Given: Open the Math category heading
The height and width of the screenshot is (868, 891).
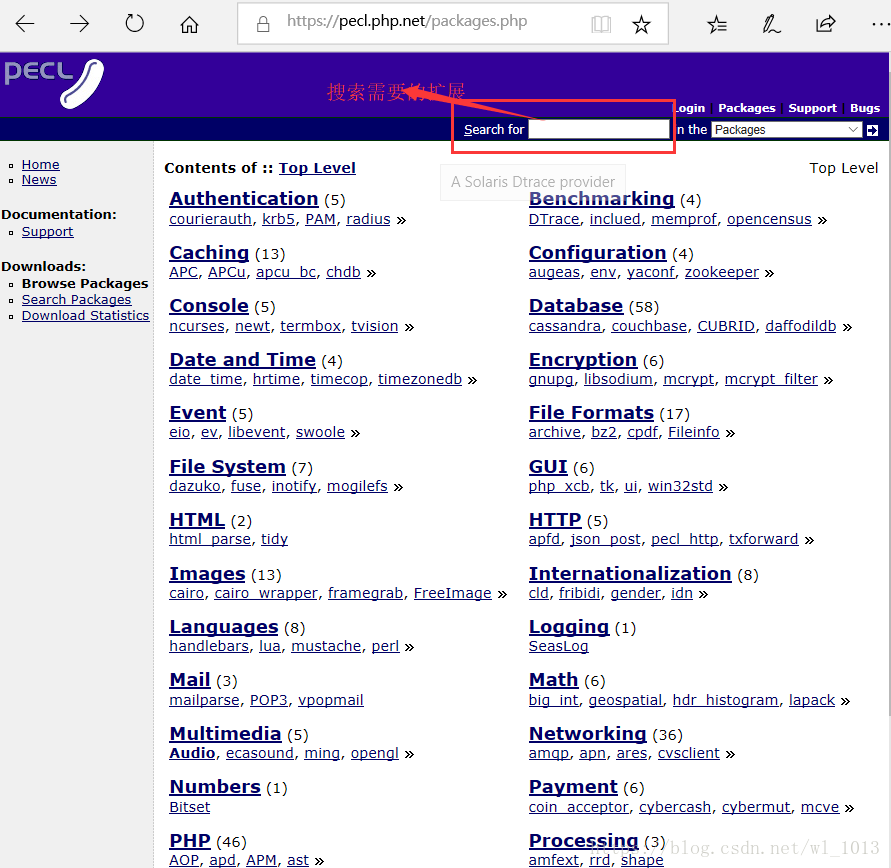Looking at the screenshot, I should point(553,680).
